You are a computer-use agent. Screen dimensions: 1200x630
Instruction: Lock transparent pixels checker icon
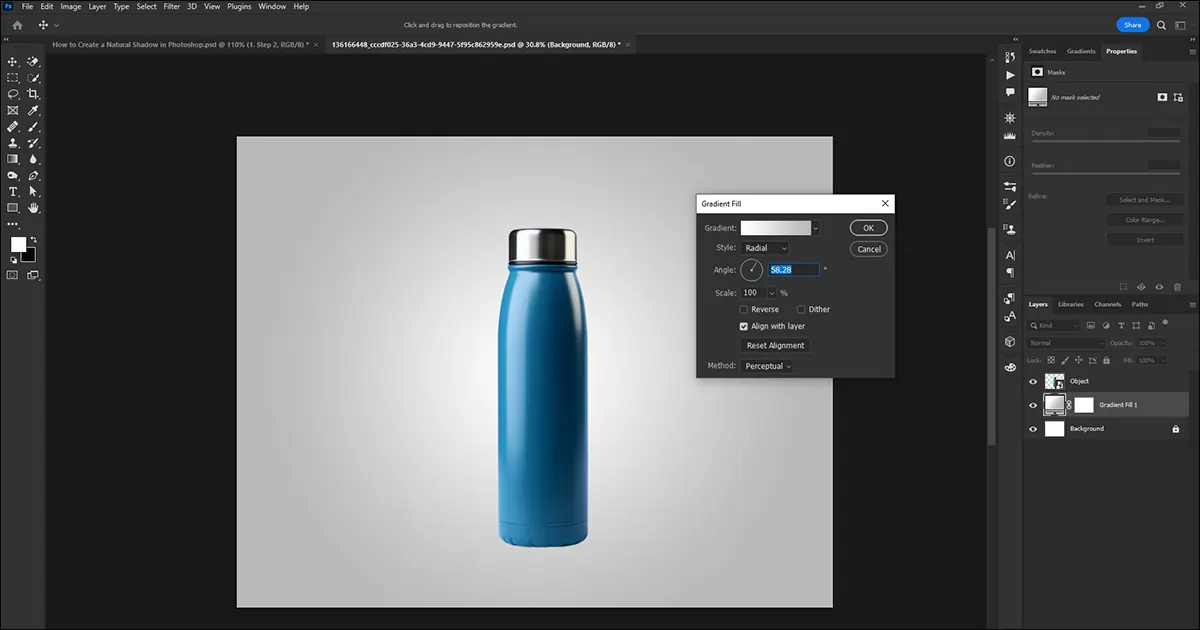[x=1051, y=360]
